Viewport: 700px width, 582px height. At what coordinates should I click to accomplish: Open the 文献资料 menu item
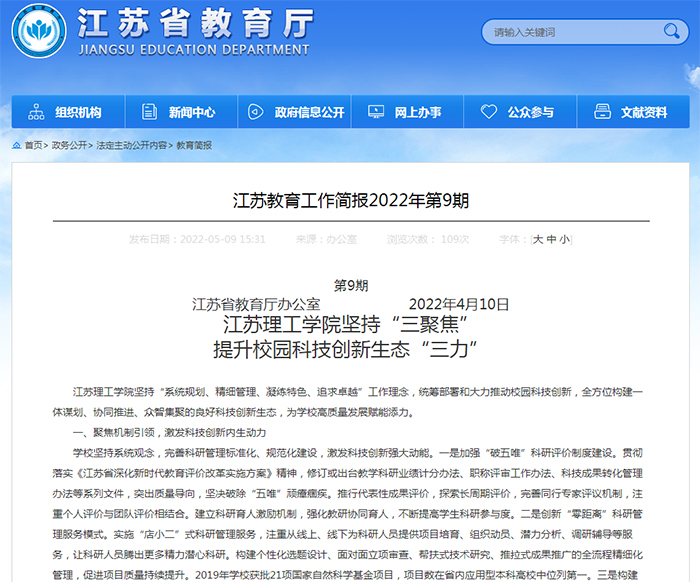point(644,112)
